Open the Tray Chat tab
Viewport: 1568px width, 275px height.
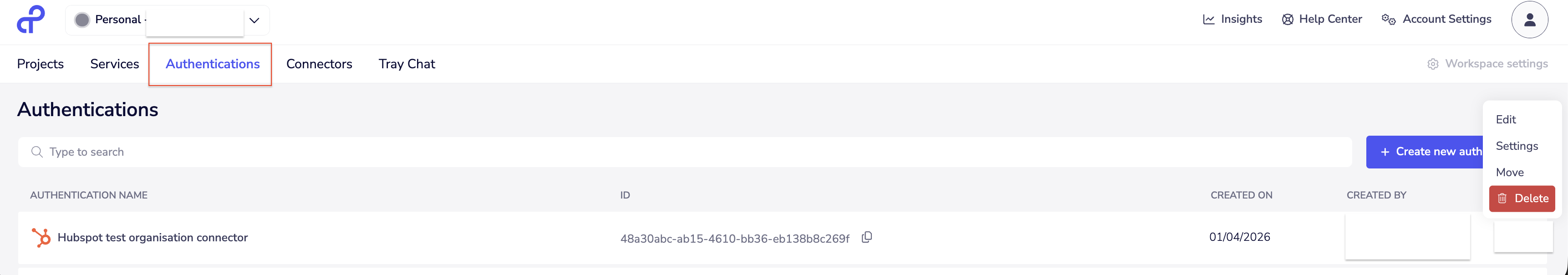[406, 64]
